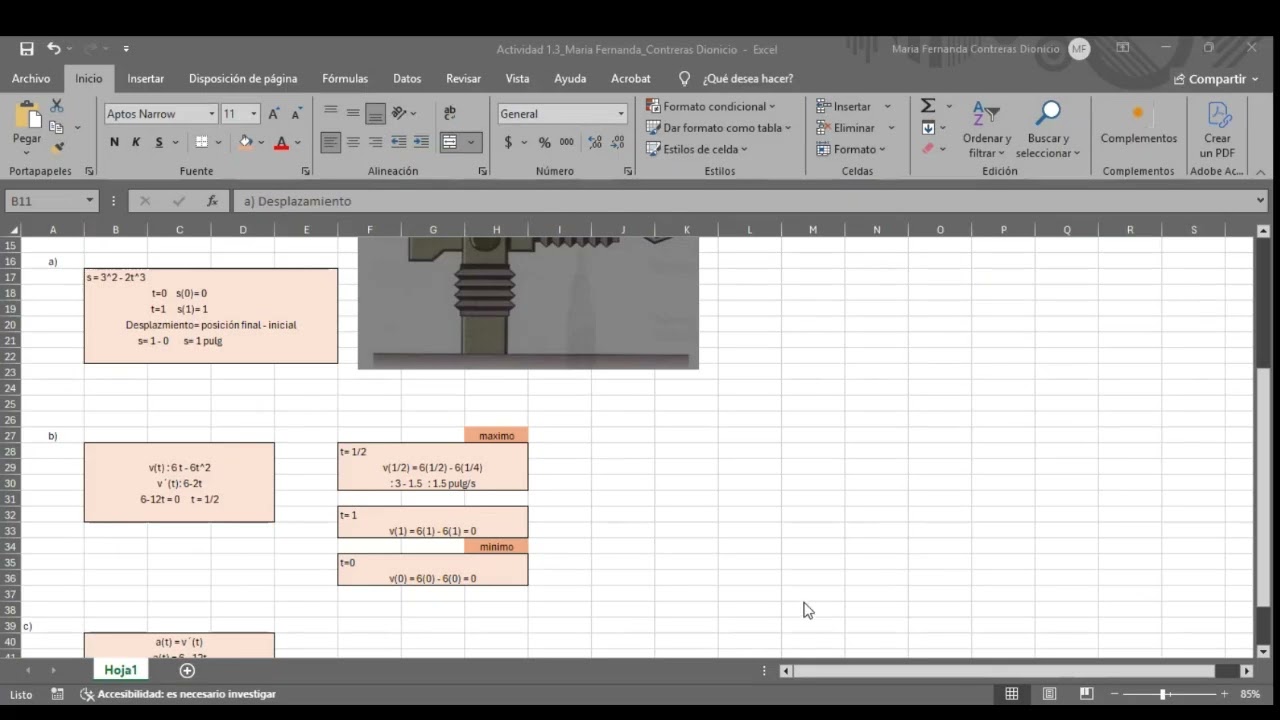
Task: Click the Clear eraser icon in Edición
Action: point(928,149)
